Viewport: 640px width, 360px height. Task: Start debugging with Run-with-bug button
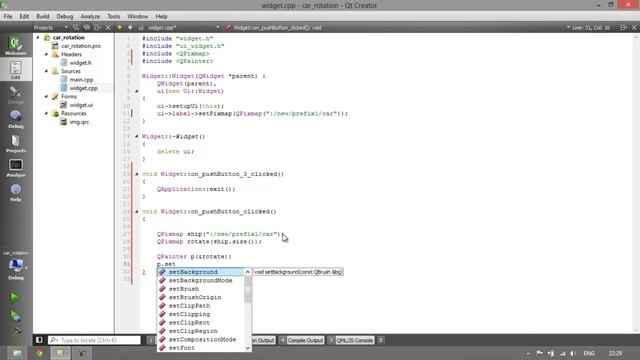[x=15, y=316]
